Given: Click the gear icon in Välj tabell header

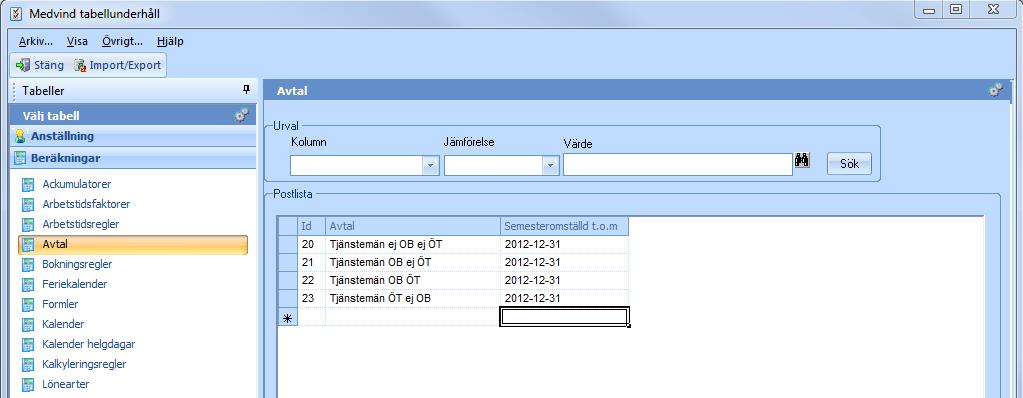Looking at the screenshot, I should pyautogui.click(x=242, y=115).
